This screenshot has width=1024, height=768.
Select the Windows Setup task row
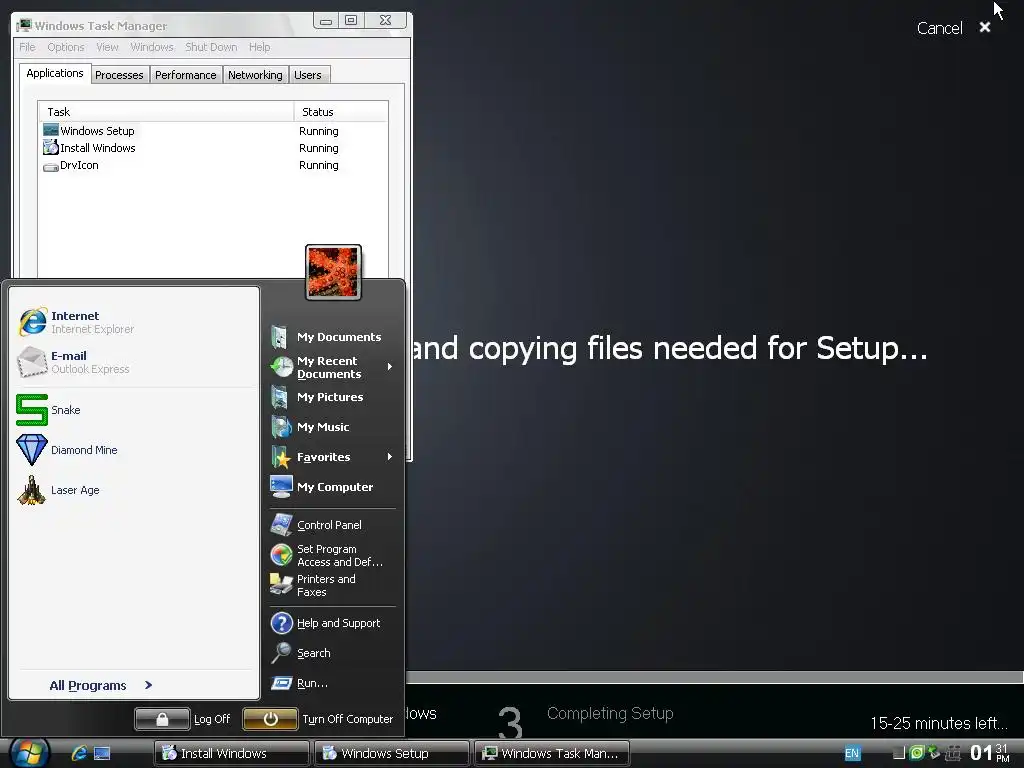(x=213, y=131)
